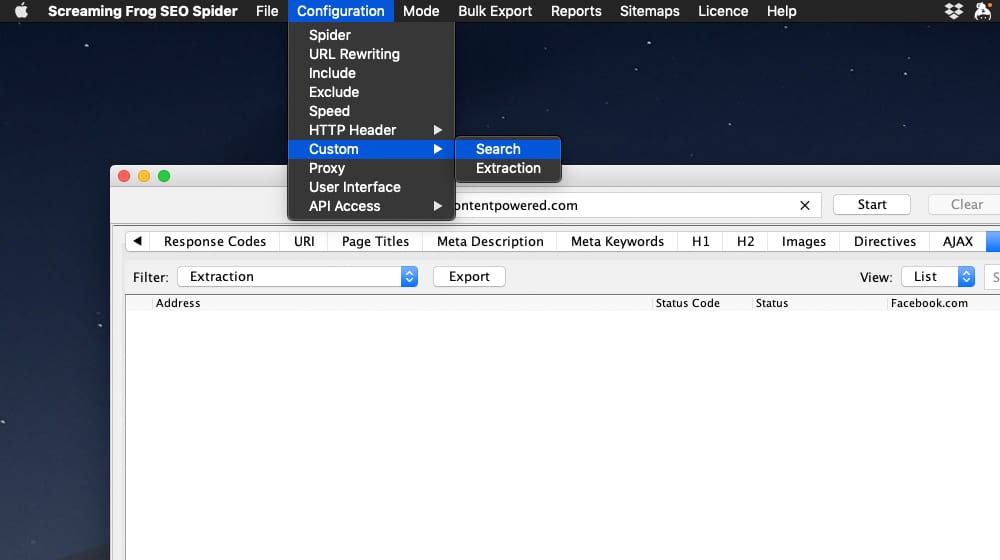Open the Sitemaps menu

[649, 11]
